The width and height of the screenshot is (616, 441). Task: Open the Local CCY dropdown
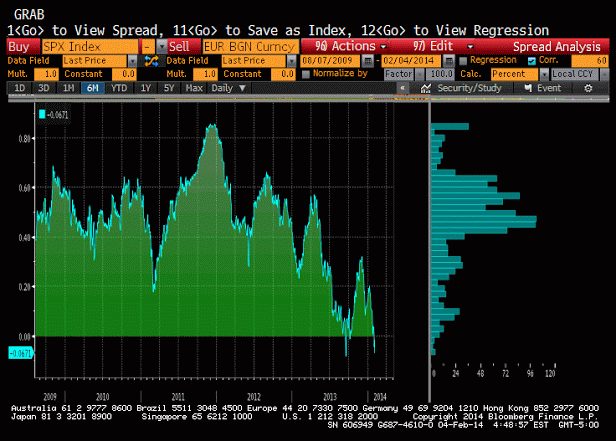coord(604,74)
